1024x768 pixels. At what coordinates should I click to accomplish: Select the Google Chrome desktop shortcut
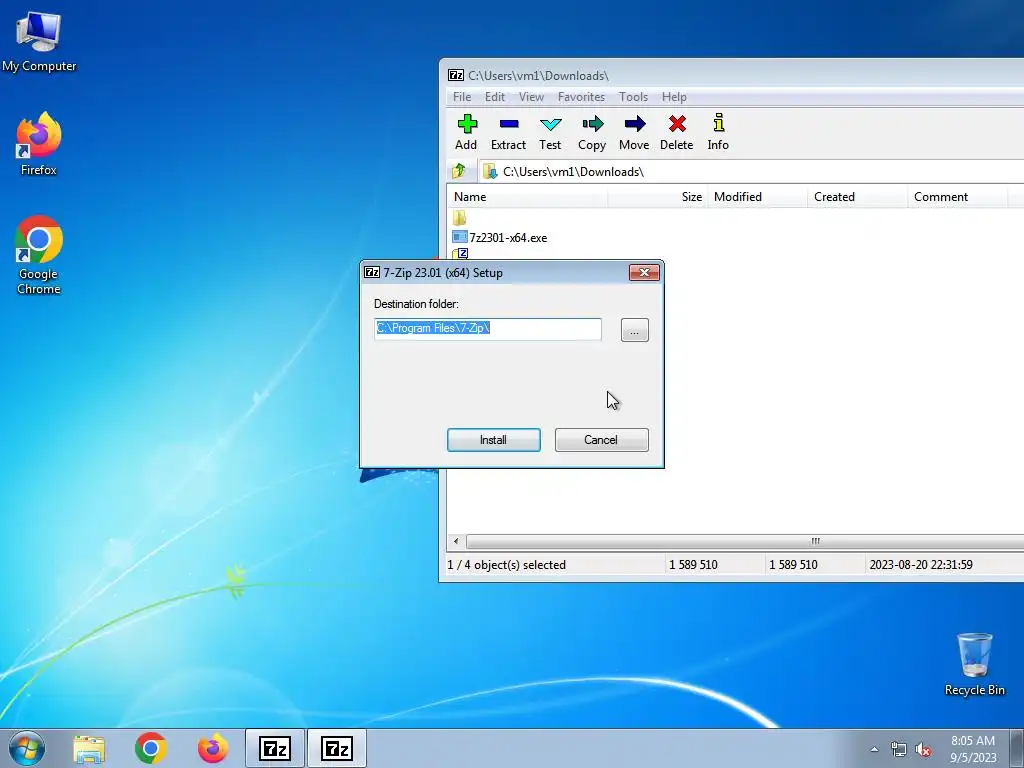pos(39,255)
